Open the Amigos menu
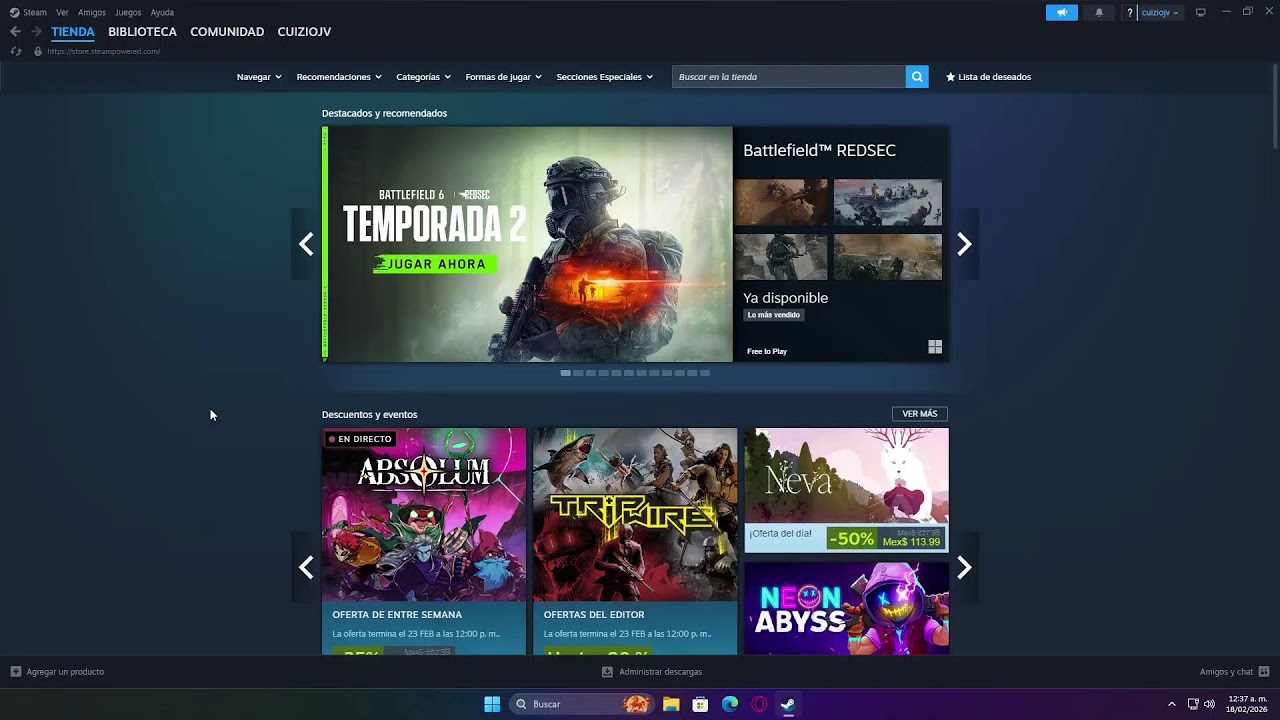 (92, 12)
